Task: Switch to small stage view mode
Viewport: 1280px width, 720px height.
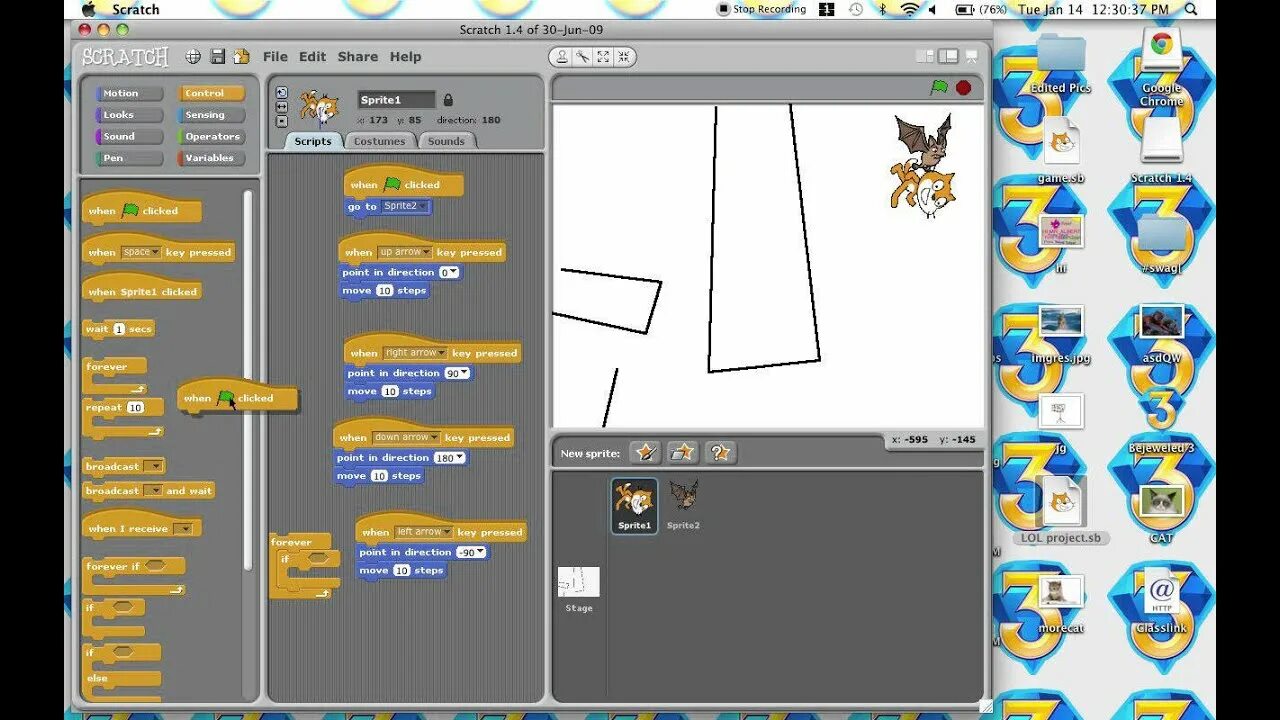Action: click(925, 57)
